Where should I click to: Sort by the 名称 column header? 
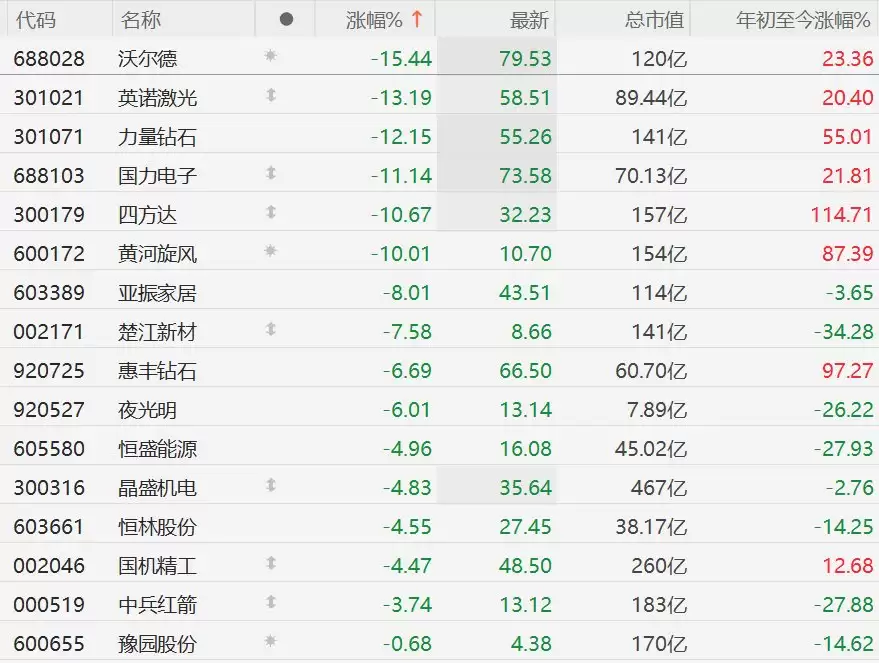click(x=141, y=20)
